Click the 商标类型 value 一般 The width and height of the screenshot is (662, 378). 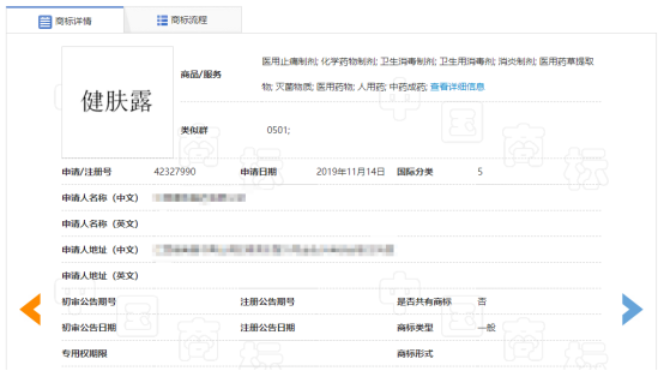coord(486,327)
